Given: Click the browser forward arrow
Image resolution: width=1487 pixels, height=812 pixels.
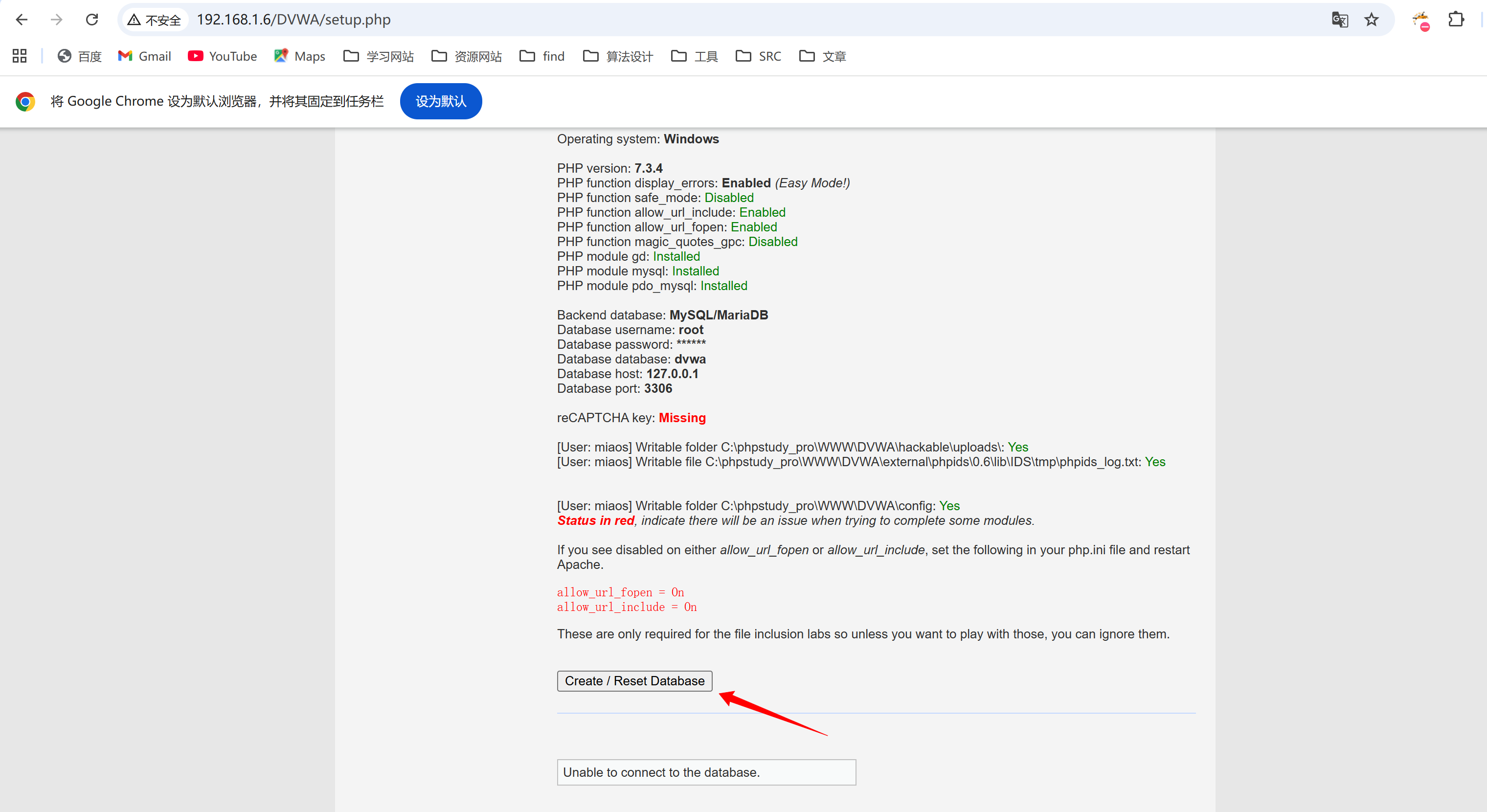Looking at the screenshot, I should [x=57, y=20].
